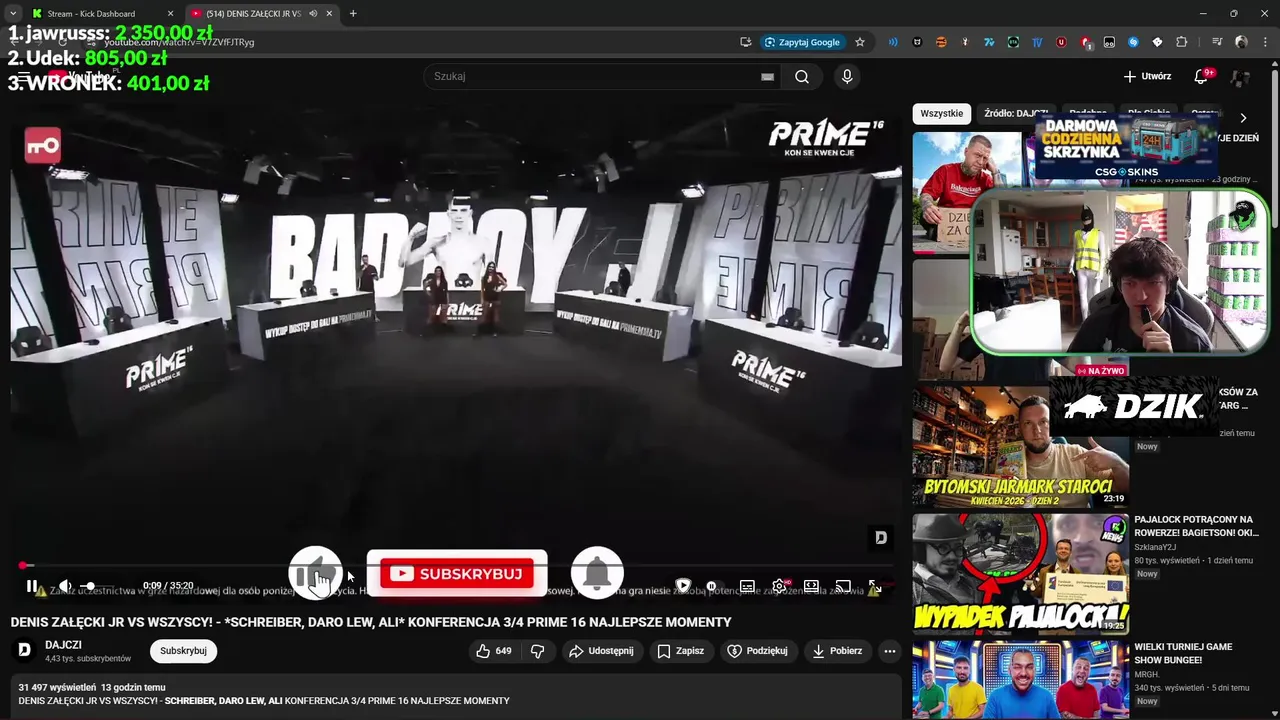
Task: Open the browser profile avatar
Action: (x=1241, y=42)
